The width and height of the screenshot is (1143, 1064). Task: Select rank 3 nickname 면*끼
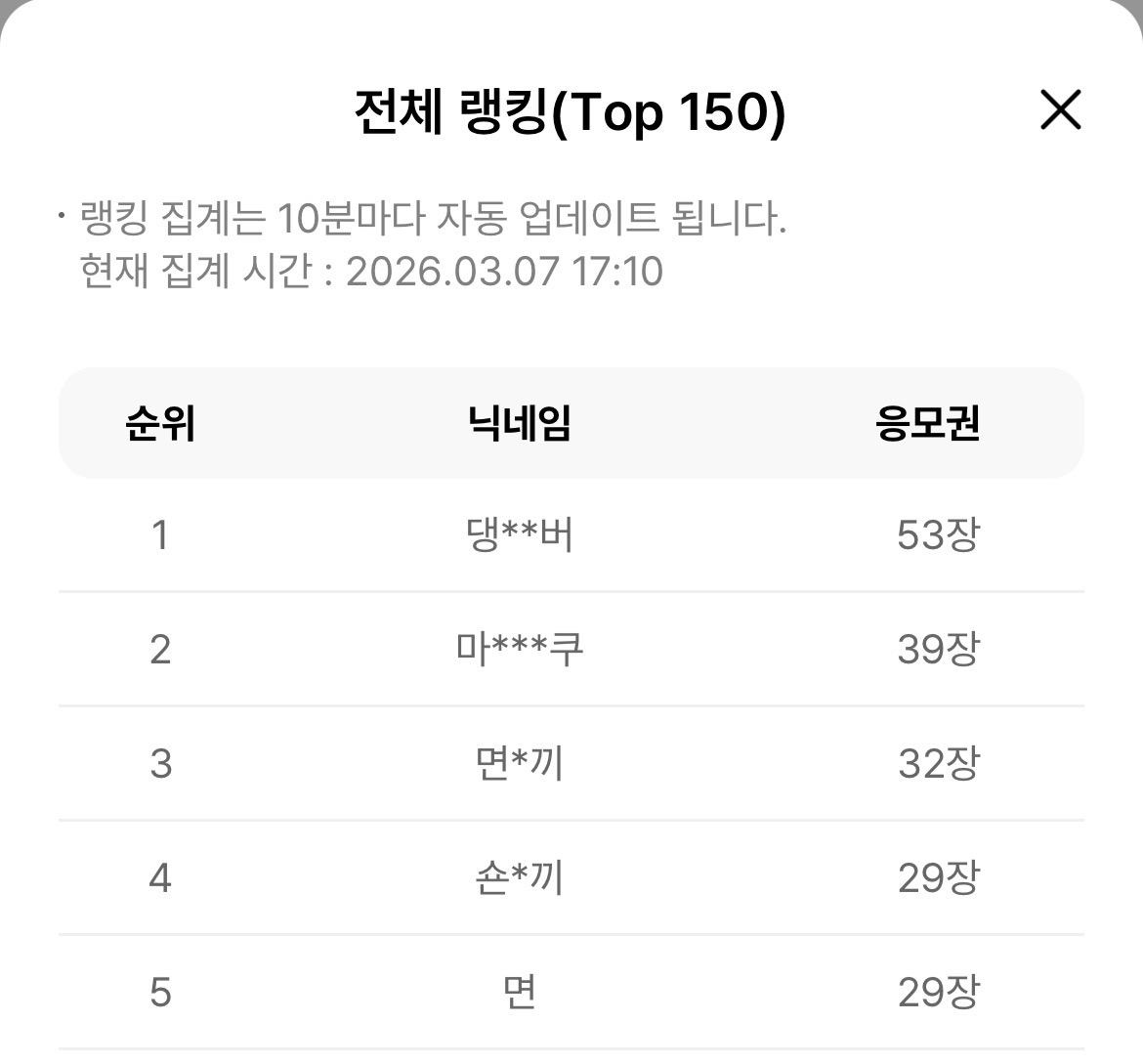pyautogui.click(x=519, y=763)
